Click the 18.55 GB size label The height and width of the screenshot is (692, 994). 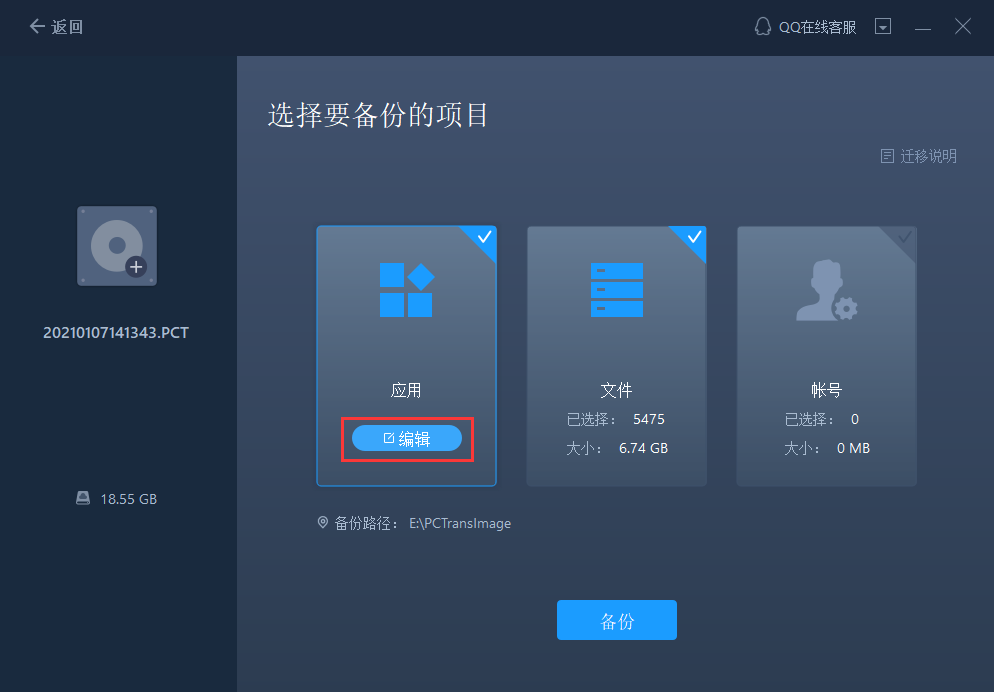click(129, 499)
